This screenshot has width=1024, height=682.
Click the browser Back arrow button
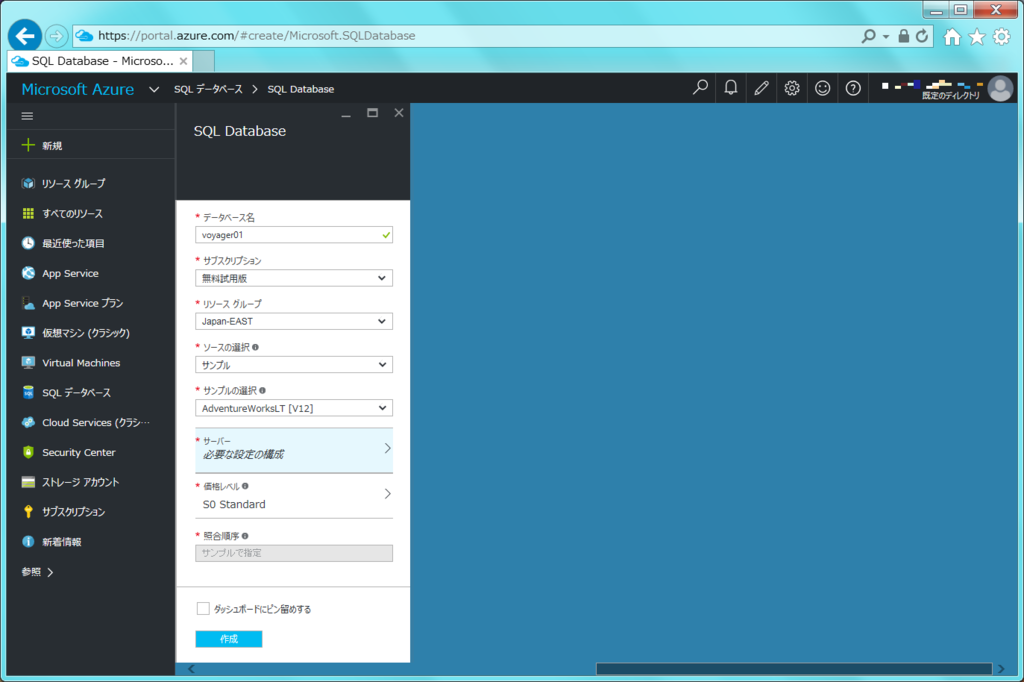click(x=25, y=35)
